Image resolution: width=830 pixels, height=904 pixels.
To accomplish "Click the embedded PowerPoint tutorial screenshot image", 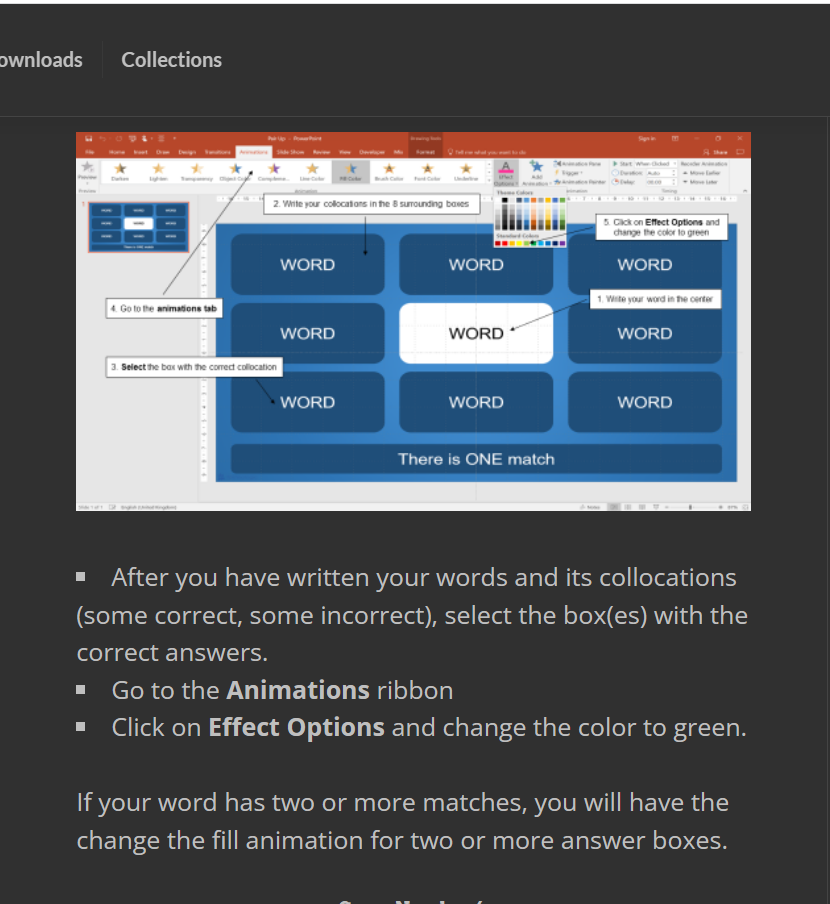I will [413, 321].
